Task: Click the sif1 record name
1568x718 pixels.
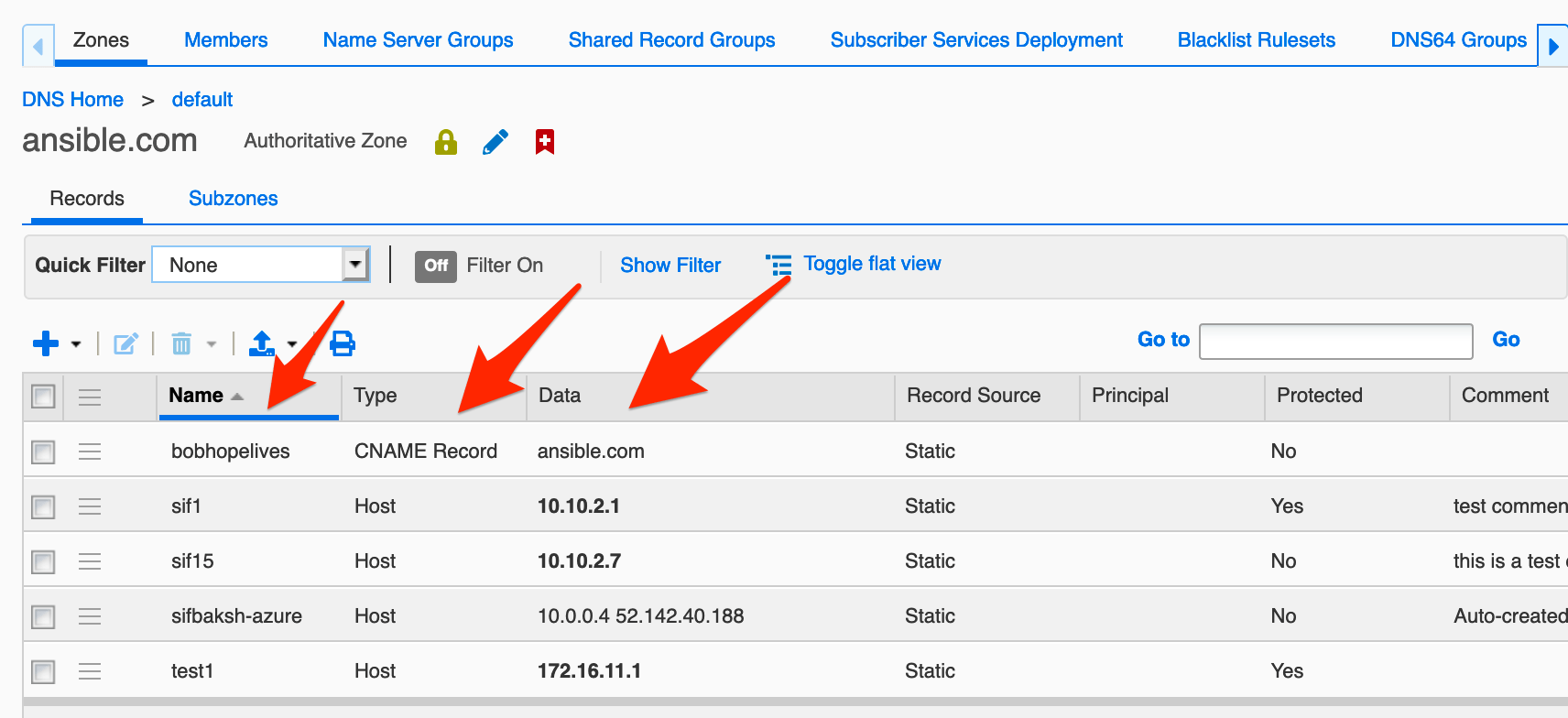Action: point(186,506)
